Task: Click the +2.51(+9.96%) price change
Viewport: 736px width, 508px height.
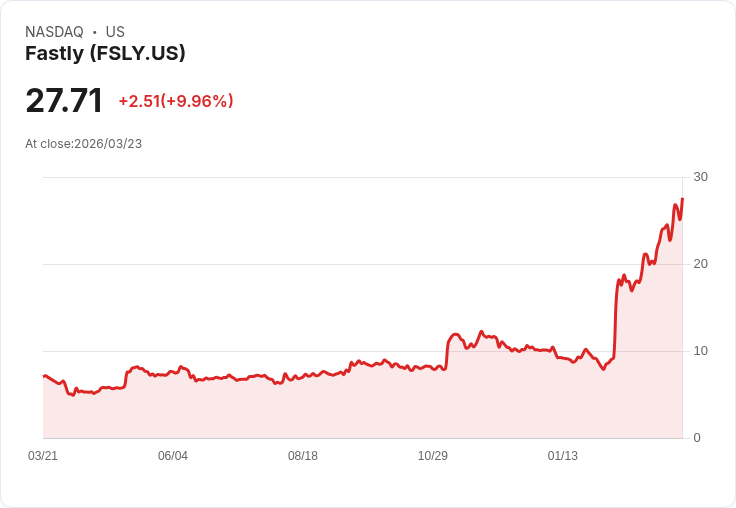Action: click(176, 101)
